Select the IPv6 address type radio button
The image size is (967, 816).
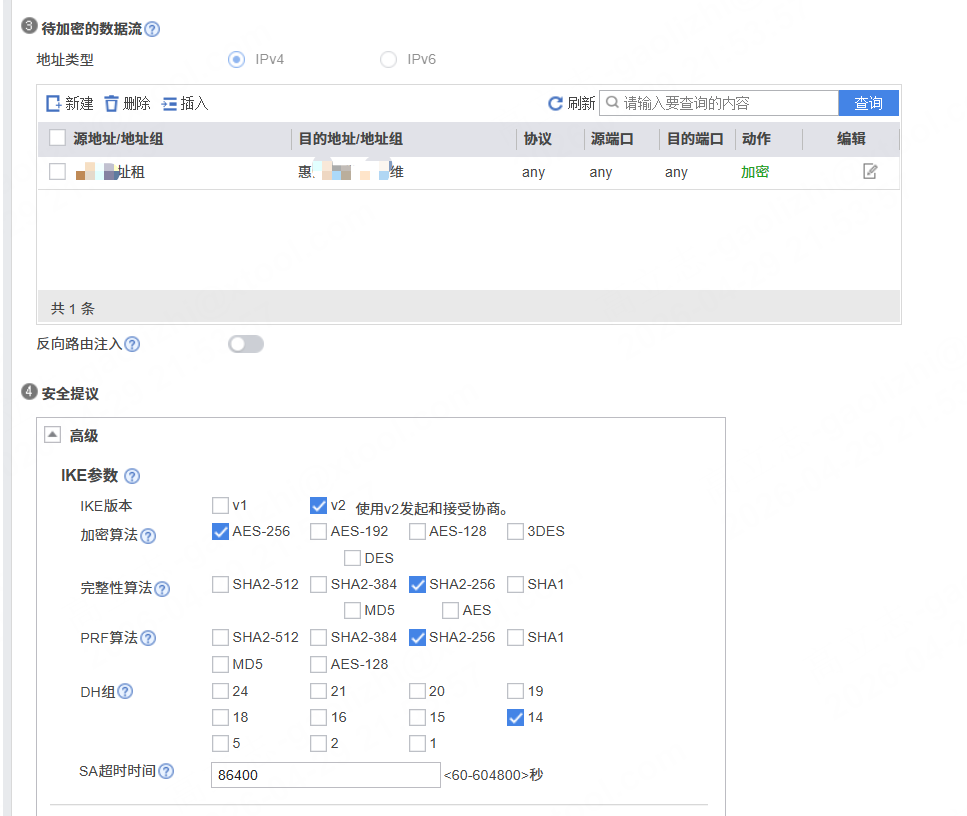click(388, 60)
